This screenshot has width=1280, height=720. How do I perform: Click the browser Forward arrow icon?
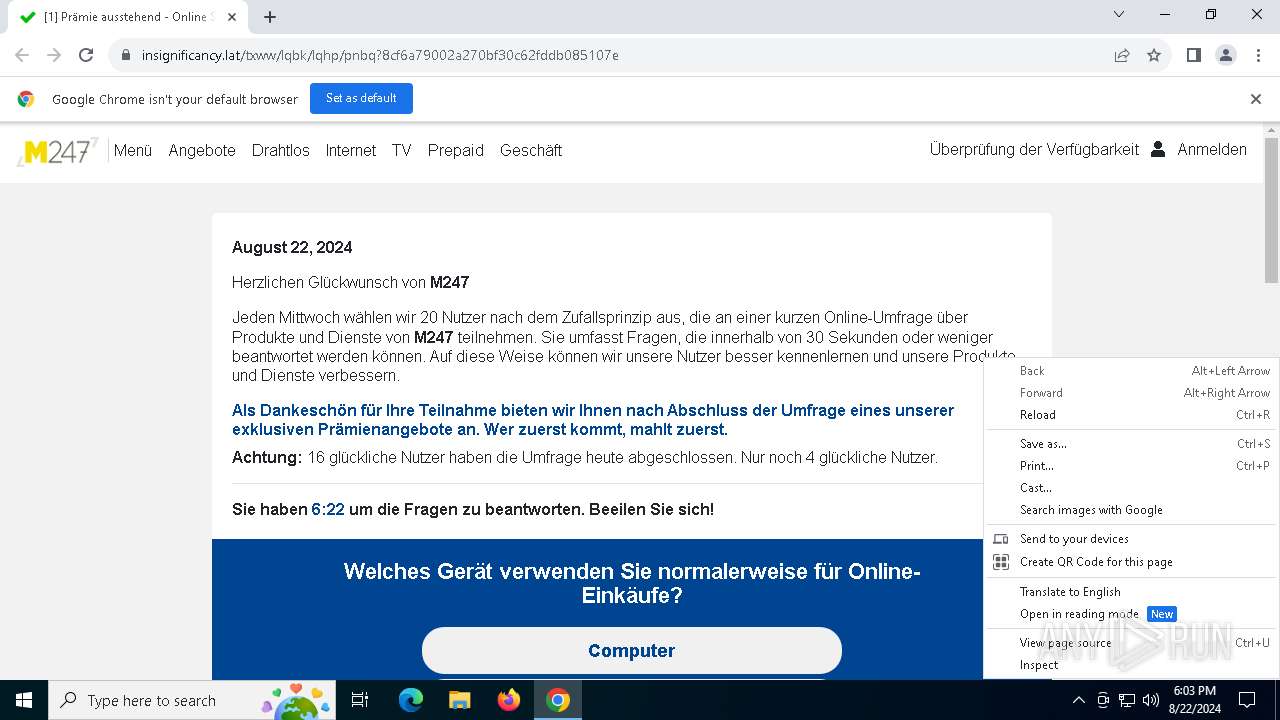[54, 55]
